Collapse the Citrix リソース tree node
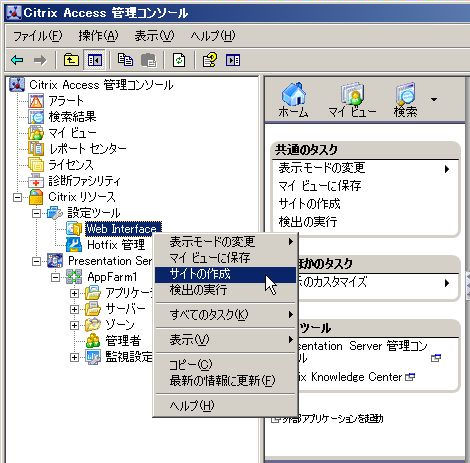Viewport: 470px width, 463px height. pos(17,197)
